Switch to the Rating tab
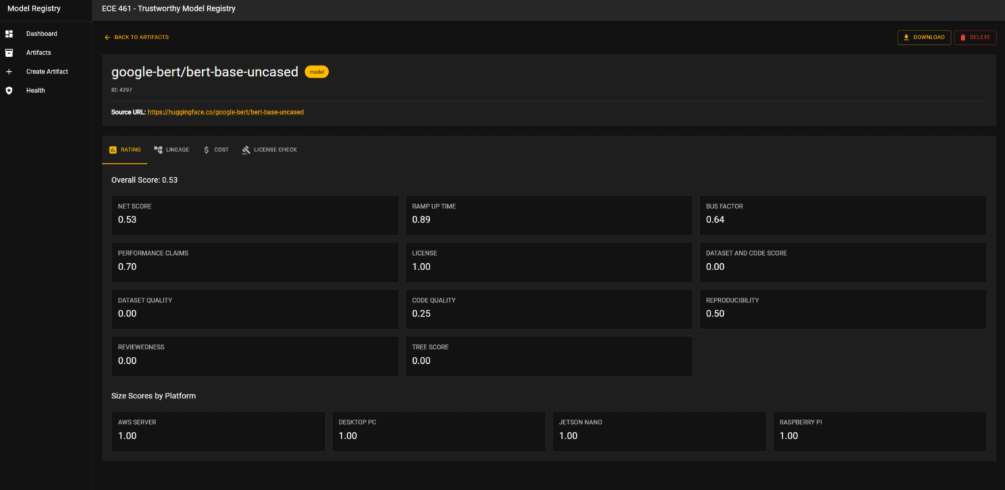 (124, 149)
